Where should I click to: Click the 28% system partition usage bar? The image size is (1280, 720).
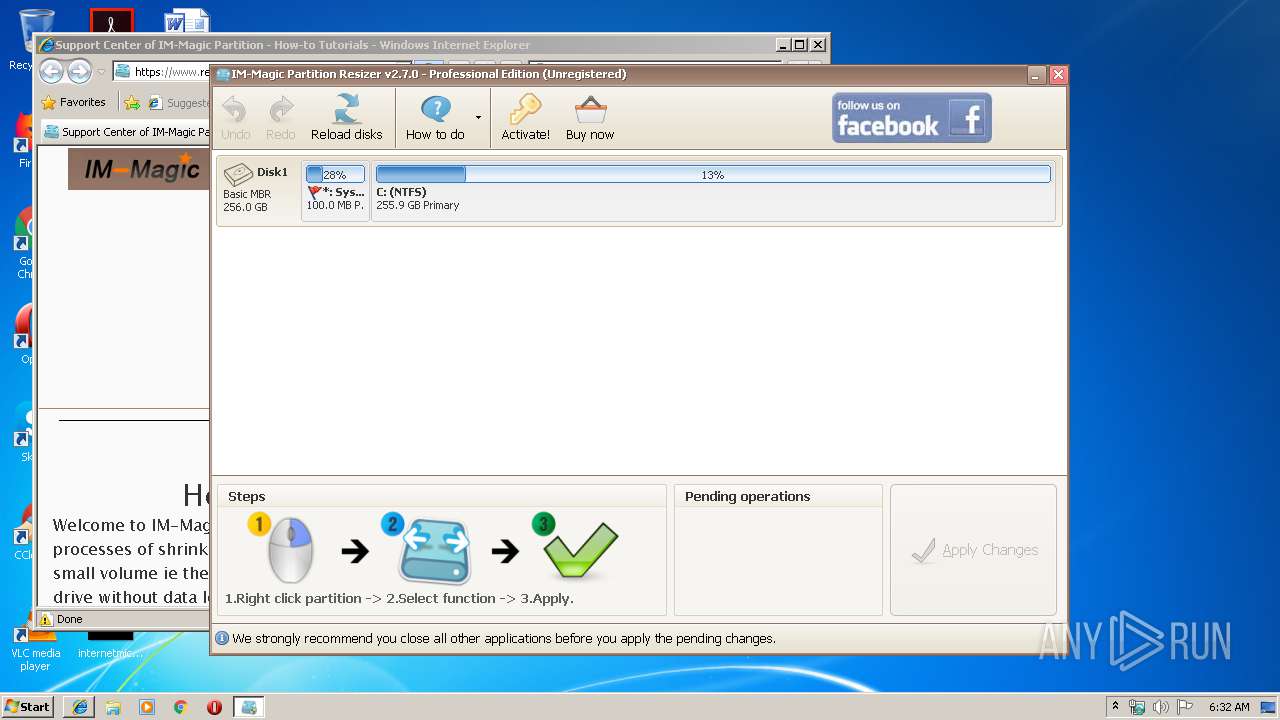click(335, 174)
